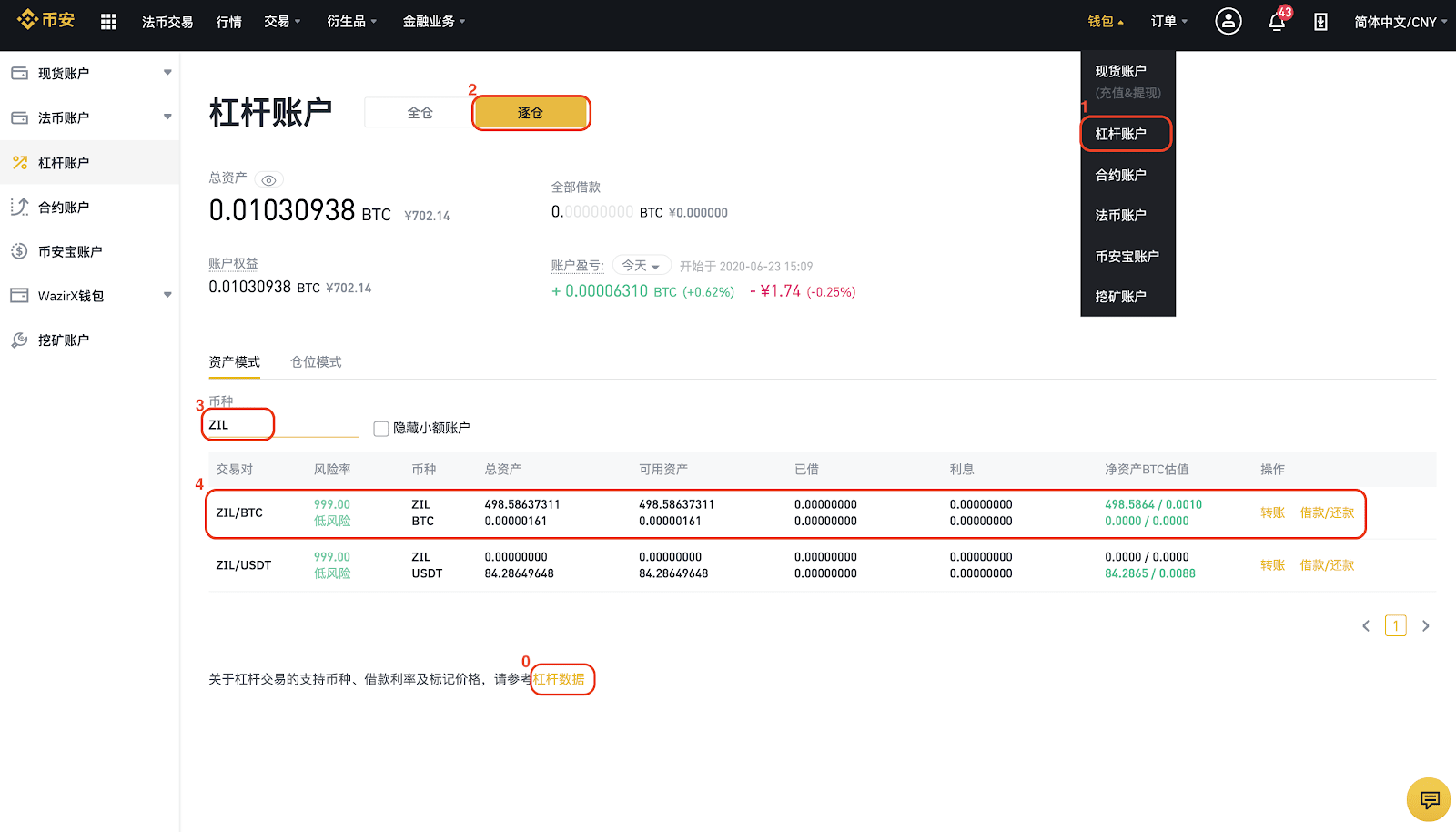Viewport: 1456px width, 832px height.
Task: Switch to the 仓位模式 tab
Action: pos(316,361)
